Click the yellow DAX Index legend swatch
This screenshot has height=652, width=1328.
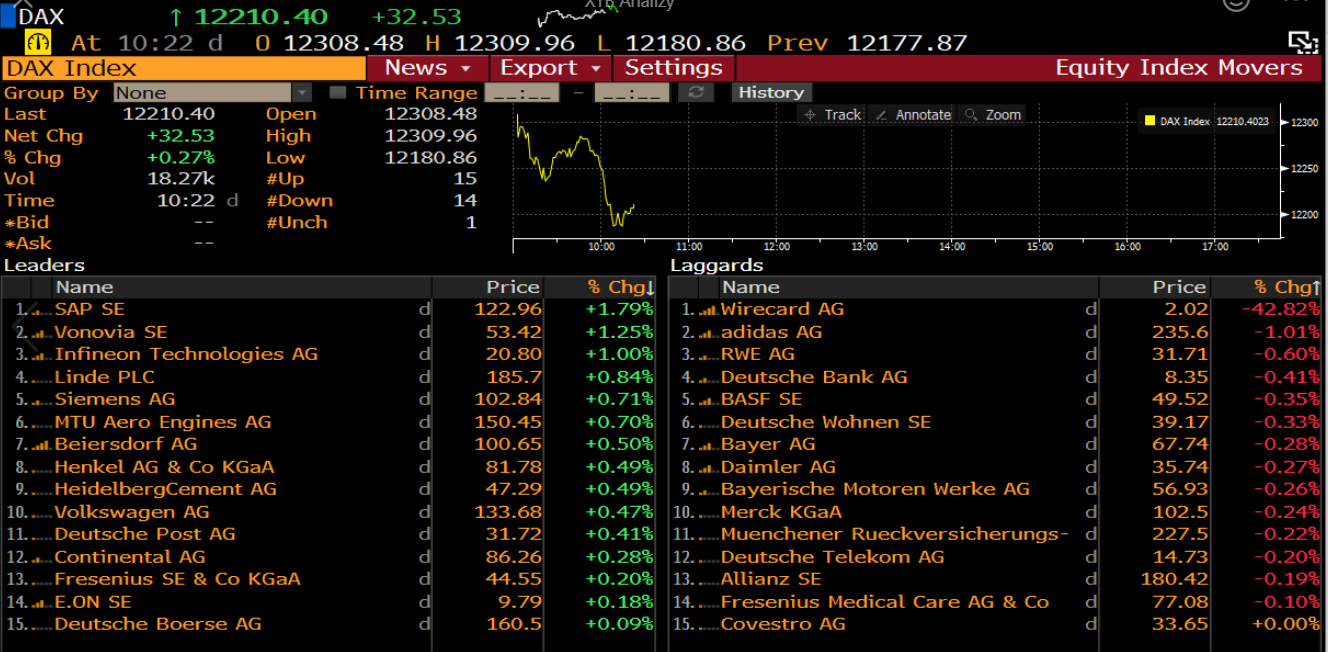coord(1150,121)
